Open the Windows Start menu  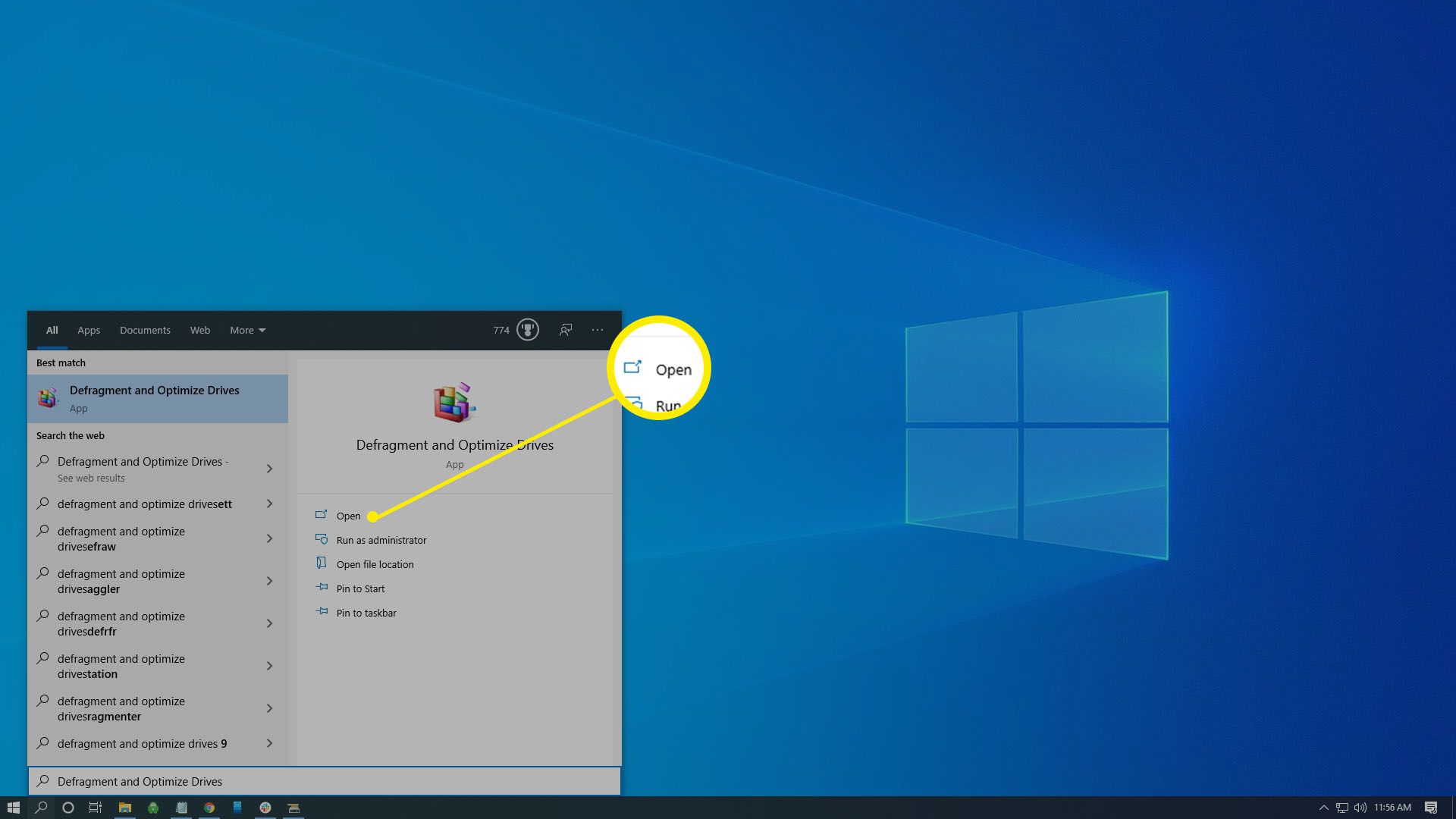[x=13, y=808]
